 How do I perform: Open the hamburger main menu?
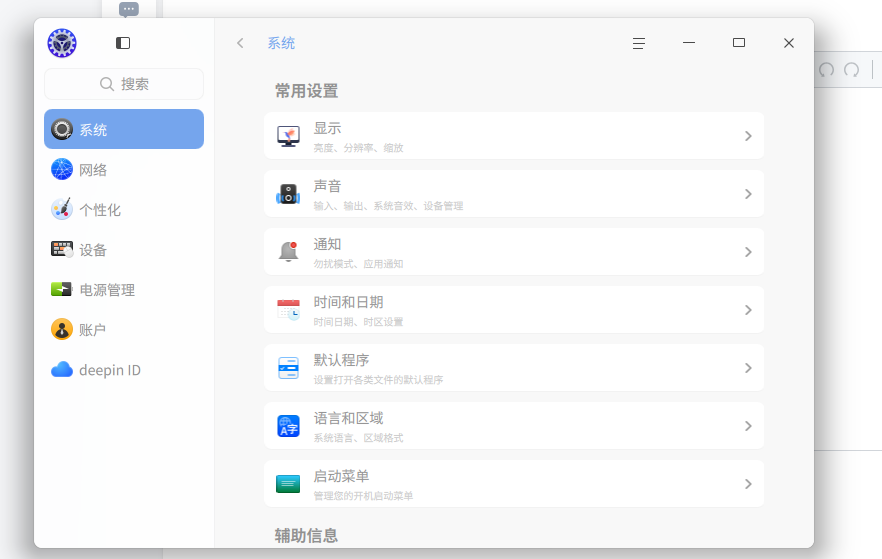click(x=638, y=43)
